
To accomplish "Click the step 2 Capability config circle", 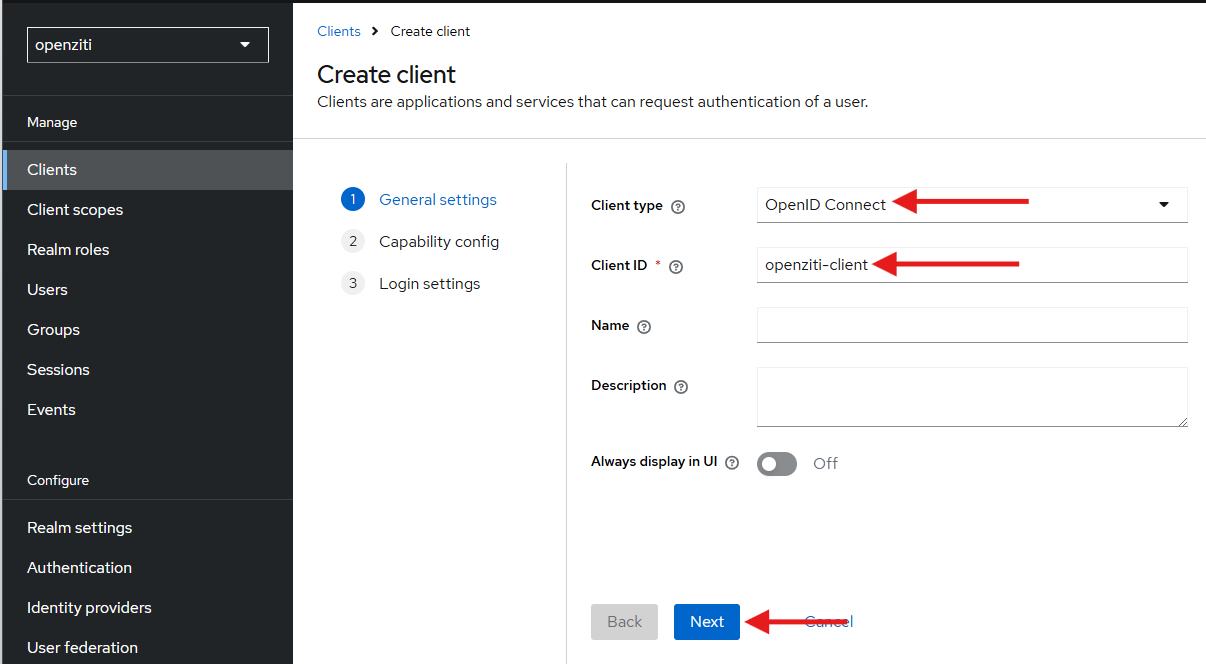I will click(x=353, y=241).
